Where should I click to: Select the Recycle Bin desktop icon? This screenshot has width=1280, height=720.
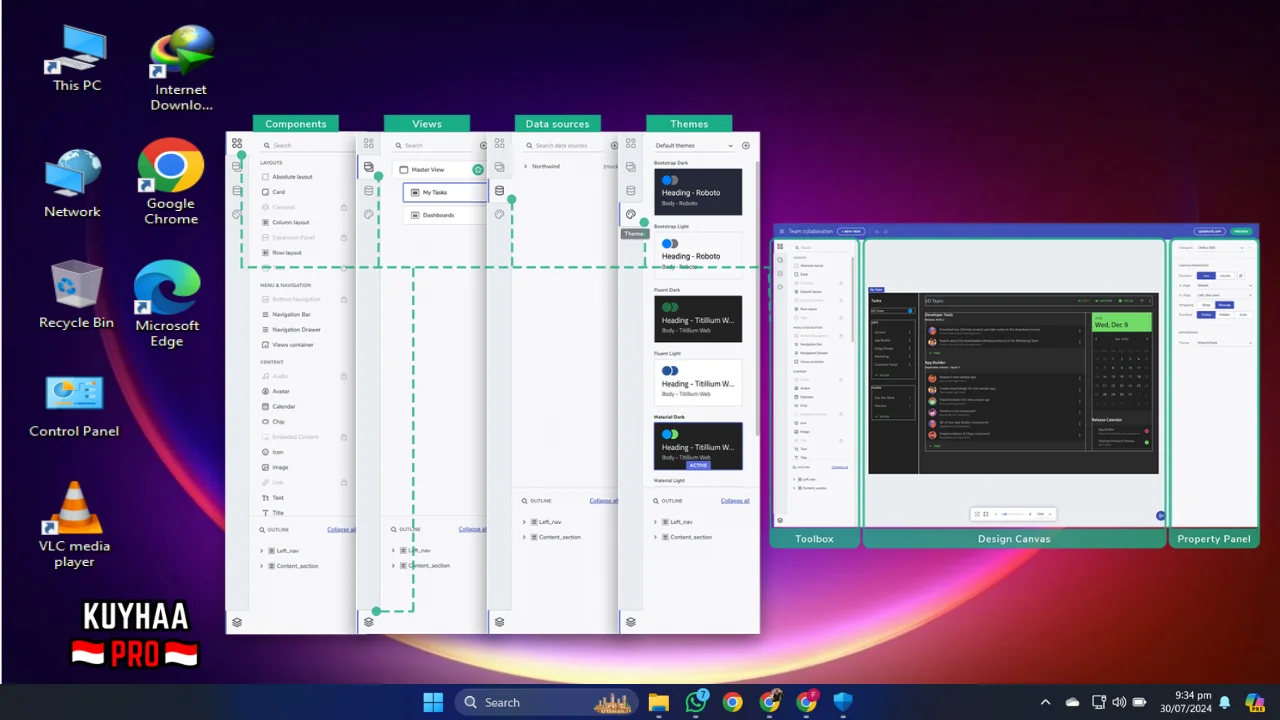point(76,295)
